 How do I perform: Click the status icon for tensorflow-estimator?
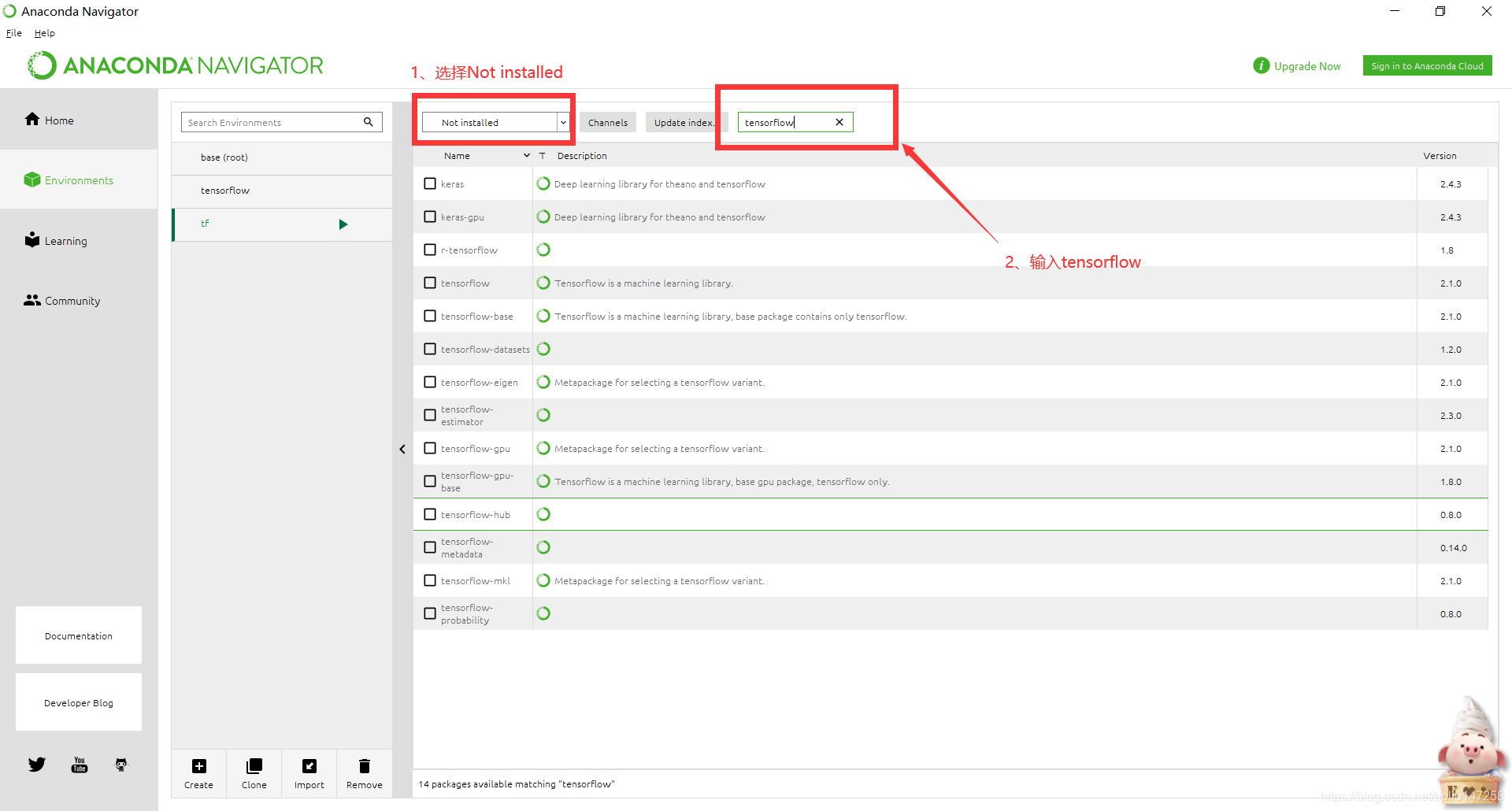click(x=543, y=415)
